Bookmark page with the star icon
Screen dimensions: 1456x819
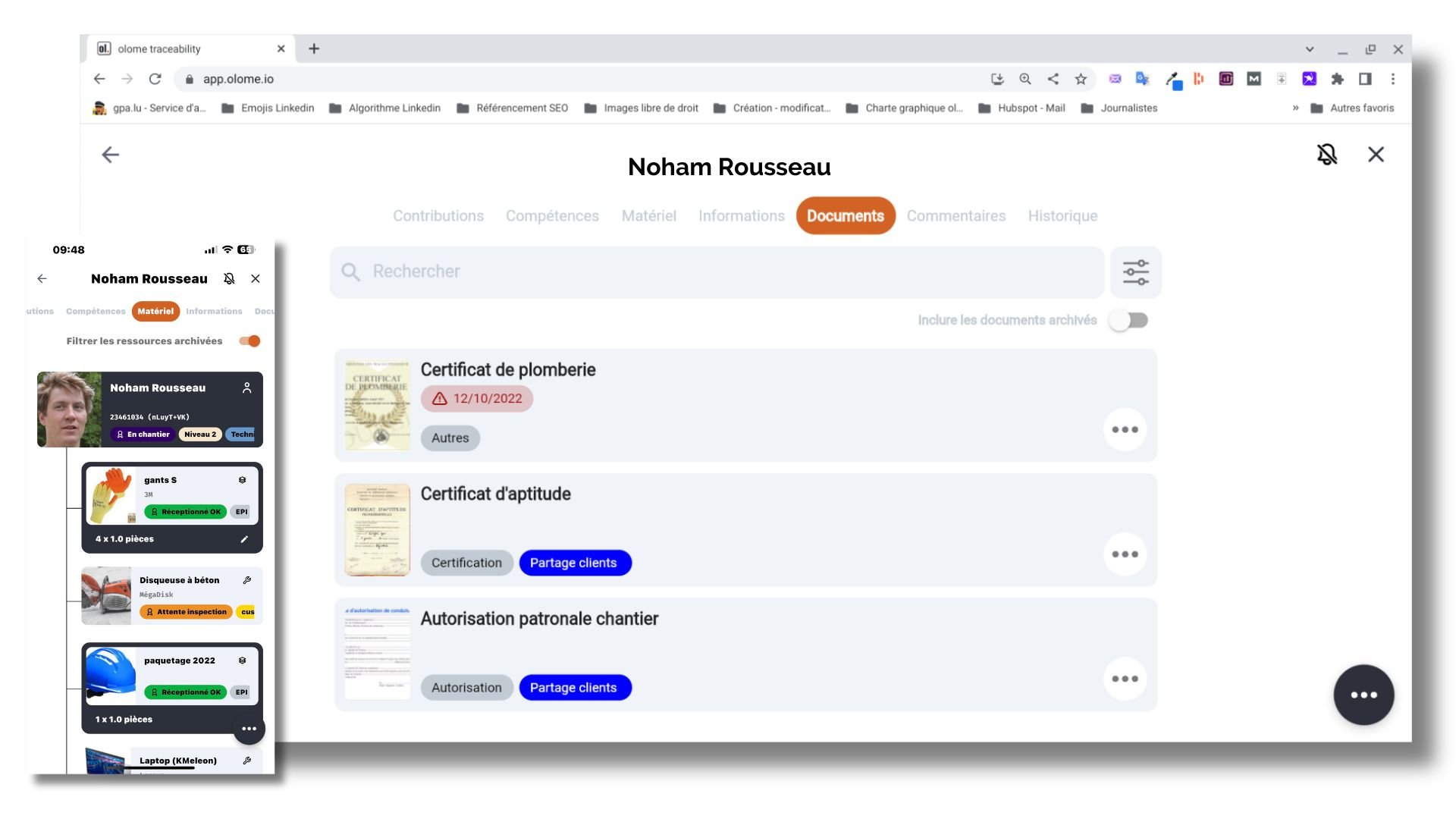pos(1081,79)
